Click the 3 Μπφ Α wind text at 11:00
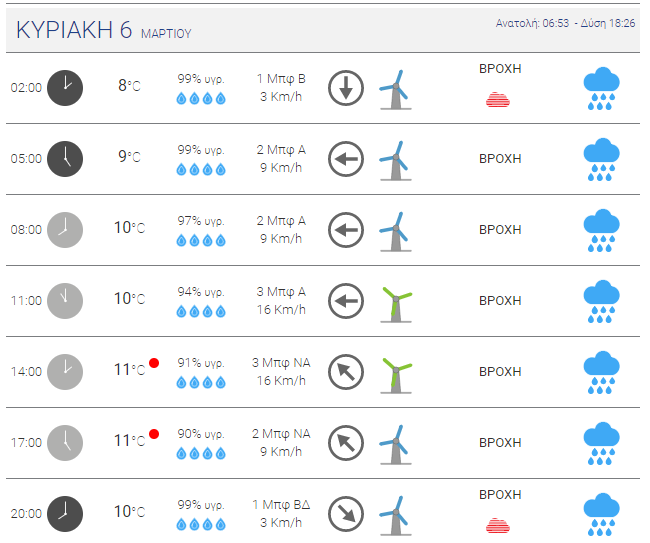Viewport: 650px width, 543px height. coord(281,292)
